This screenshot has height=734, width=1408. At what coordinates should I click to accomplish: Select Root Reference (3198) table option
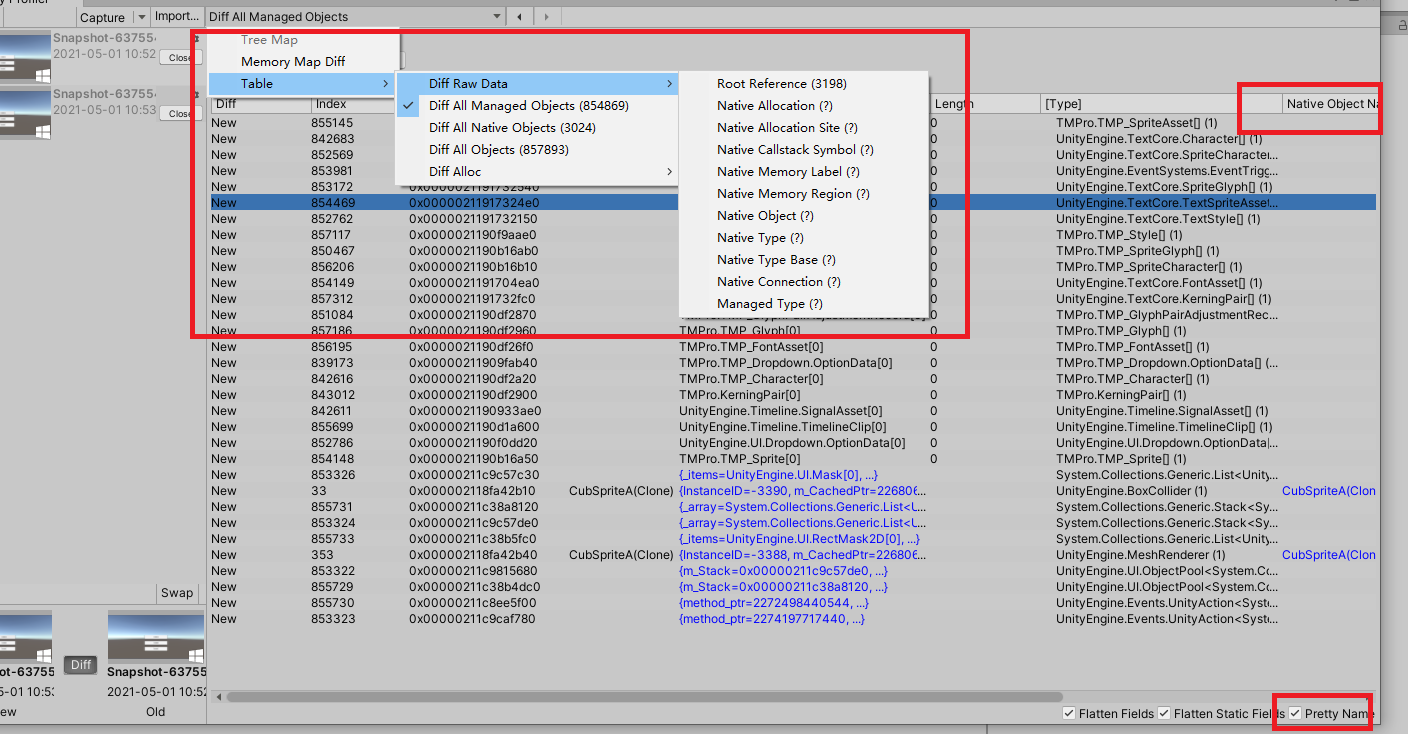pyautogui.click(x=782, y=83)
